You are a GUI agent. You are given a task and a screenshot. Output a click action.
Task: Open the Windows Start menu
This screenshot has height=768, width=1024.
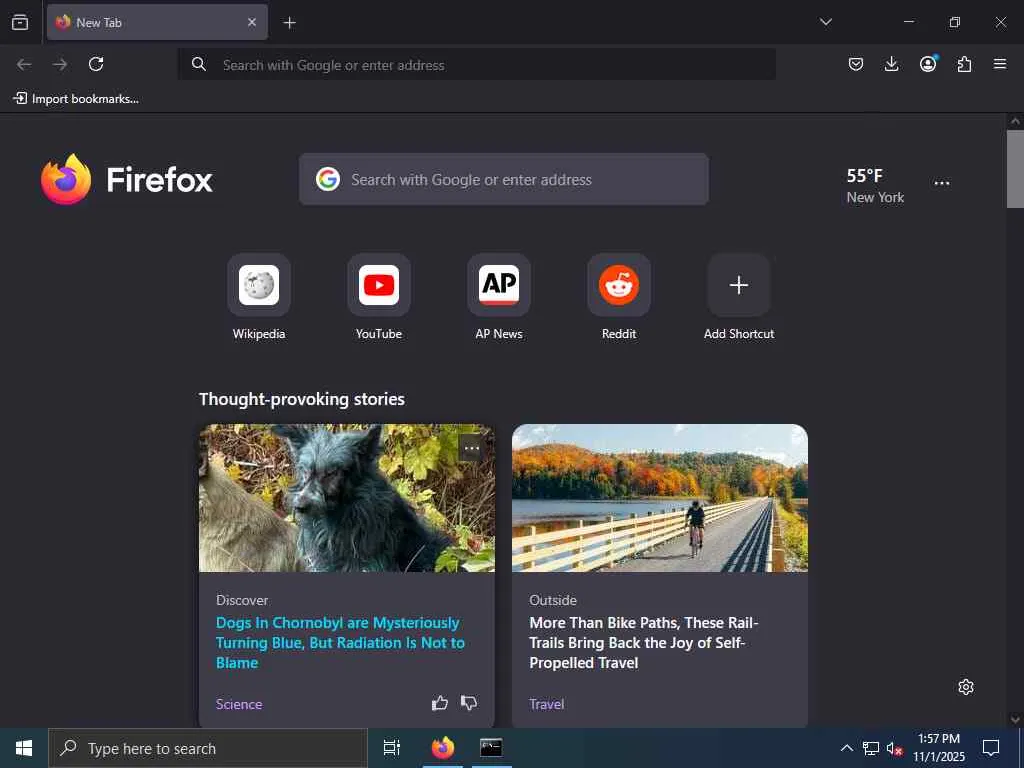(x=24, y=748)
